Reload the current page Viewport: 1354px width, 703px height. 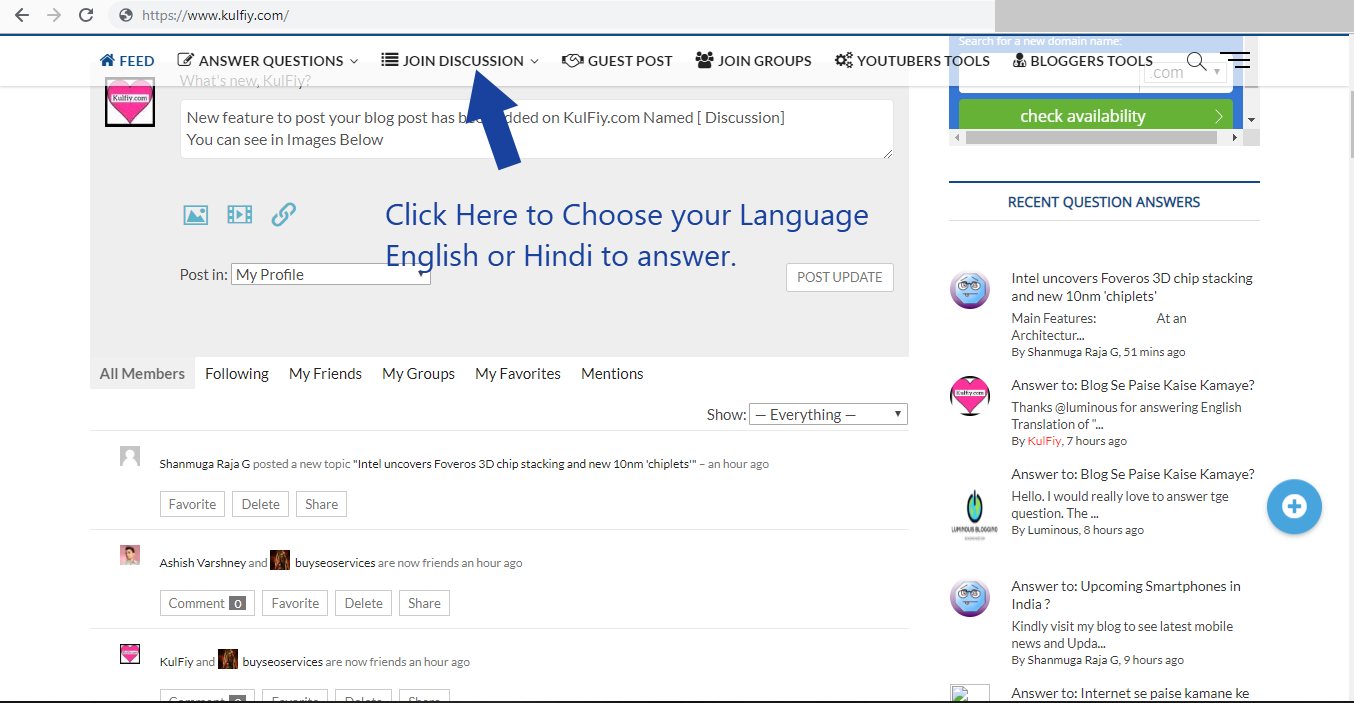(x=86, y=15)
